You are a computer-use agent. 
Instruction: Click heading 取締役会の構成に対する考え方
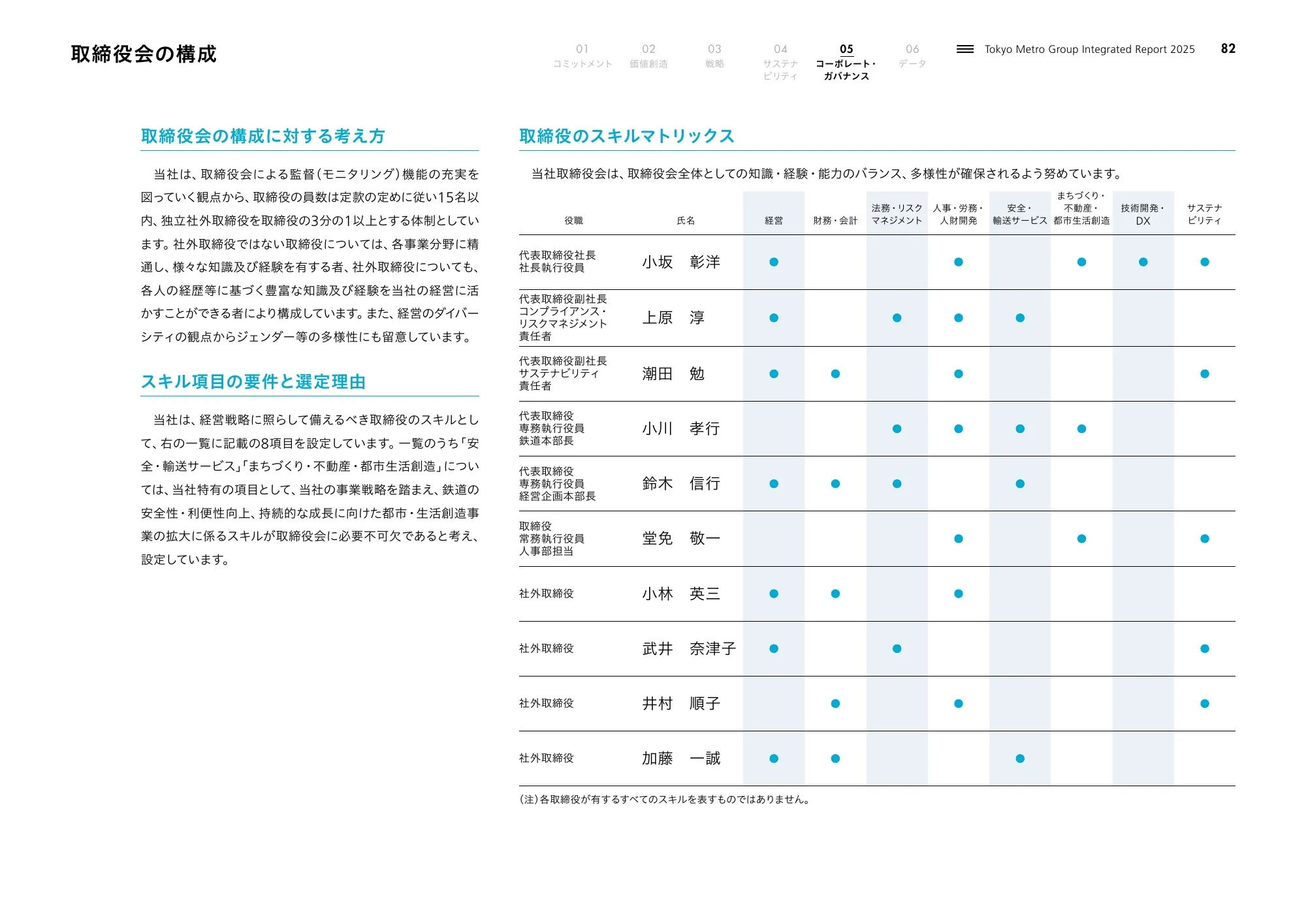pyautogui.click(x=263, y=136)
